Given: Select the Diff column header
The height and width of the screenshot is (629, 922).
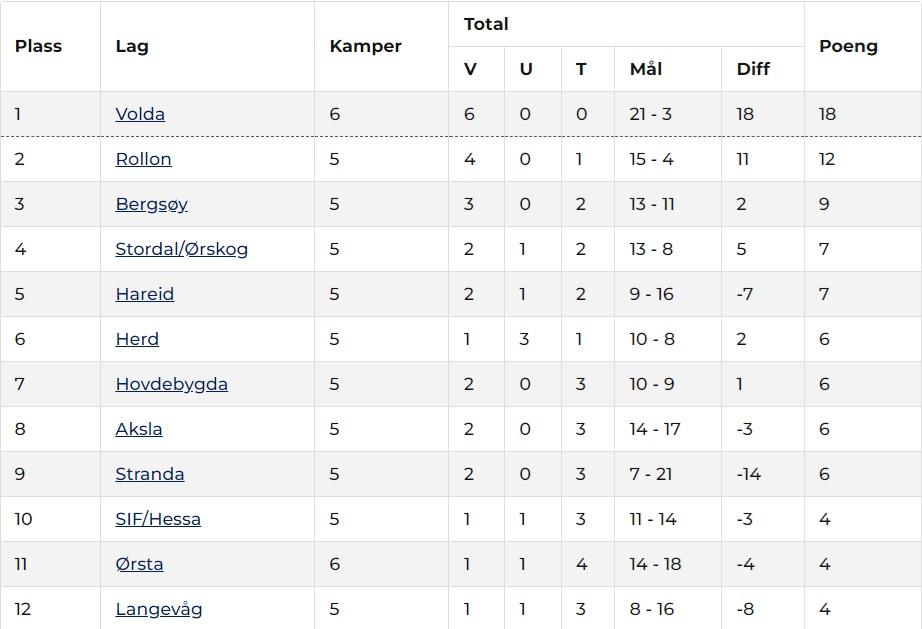Looking at the screenshot, I should [753, 69].
